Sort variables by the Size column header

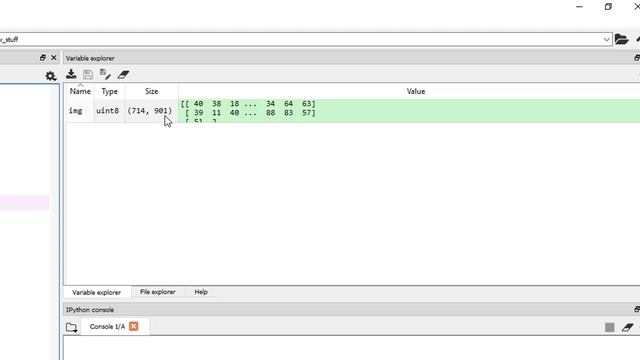[151, 91]
